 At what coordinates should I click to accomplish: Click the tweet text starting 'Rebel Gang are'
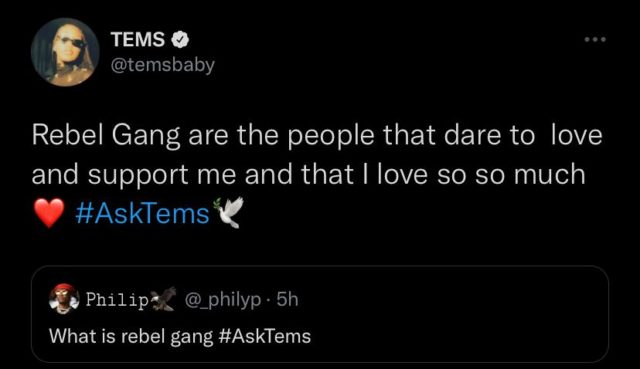pos(317,175)
